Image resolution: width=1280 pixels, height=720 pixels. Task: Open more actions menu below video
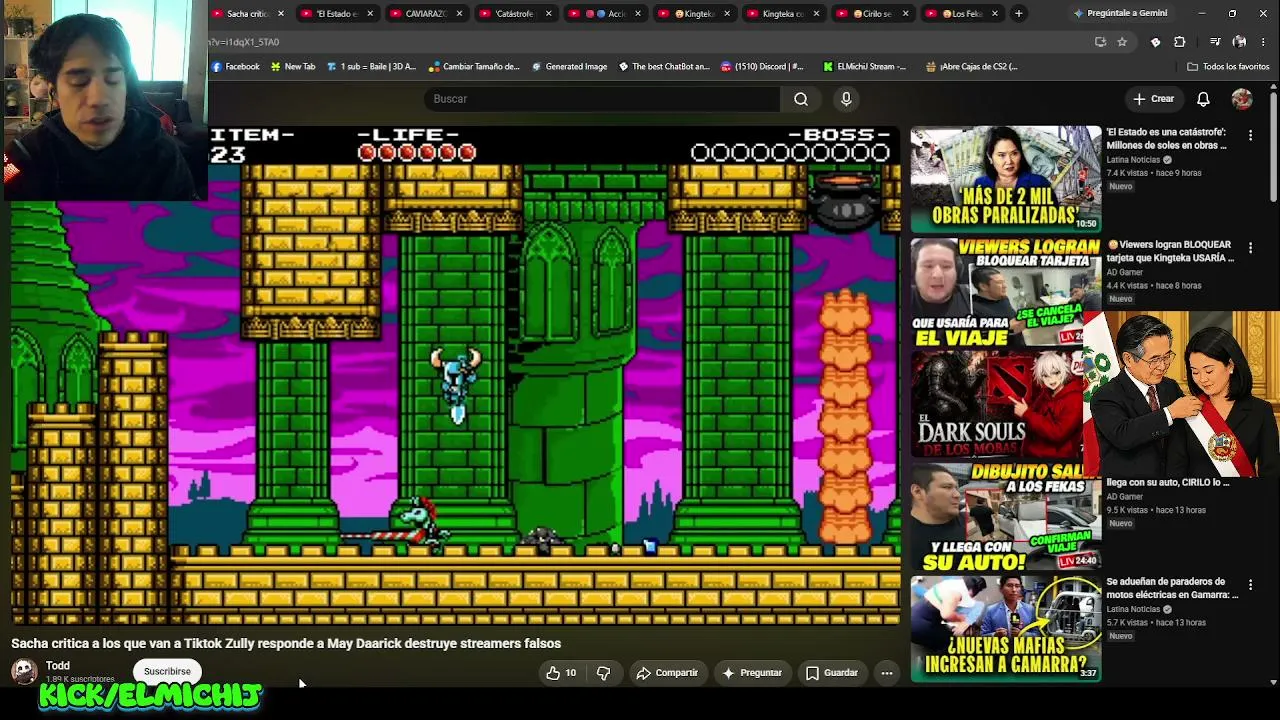(x=887, y=673)
